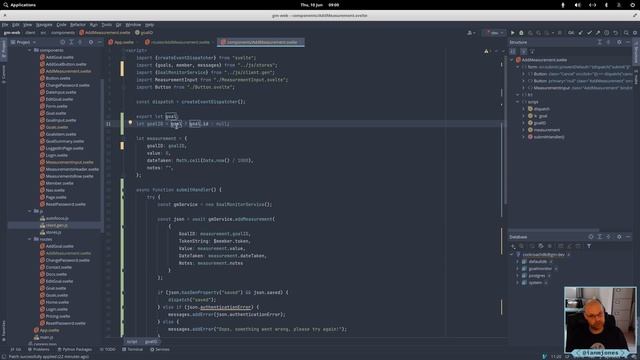Viewport: 640px width, 360px height.
Task: Open the Database panel settings gear
Action: (x=619, y=237)
